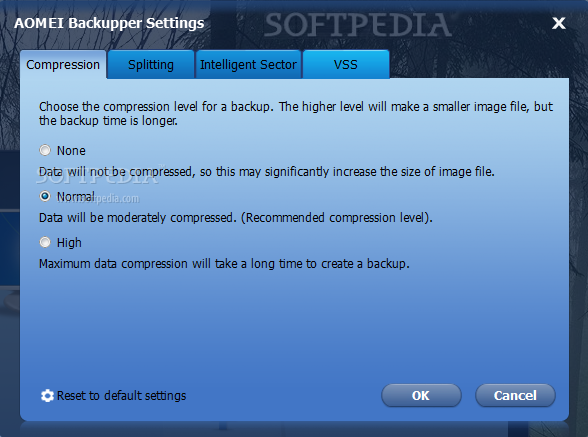The height and width of the screenshot is (437, 588).
Task: Click the "Maximum data compression" description line
Action: [224, 264]
